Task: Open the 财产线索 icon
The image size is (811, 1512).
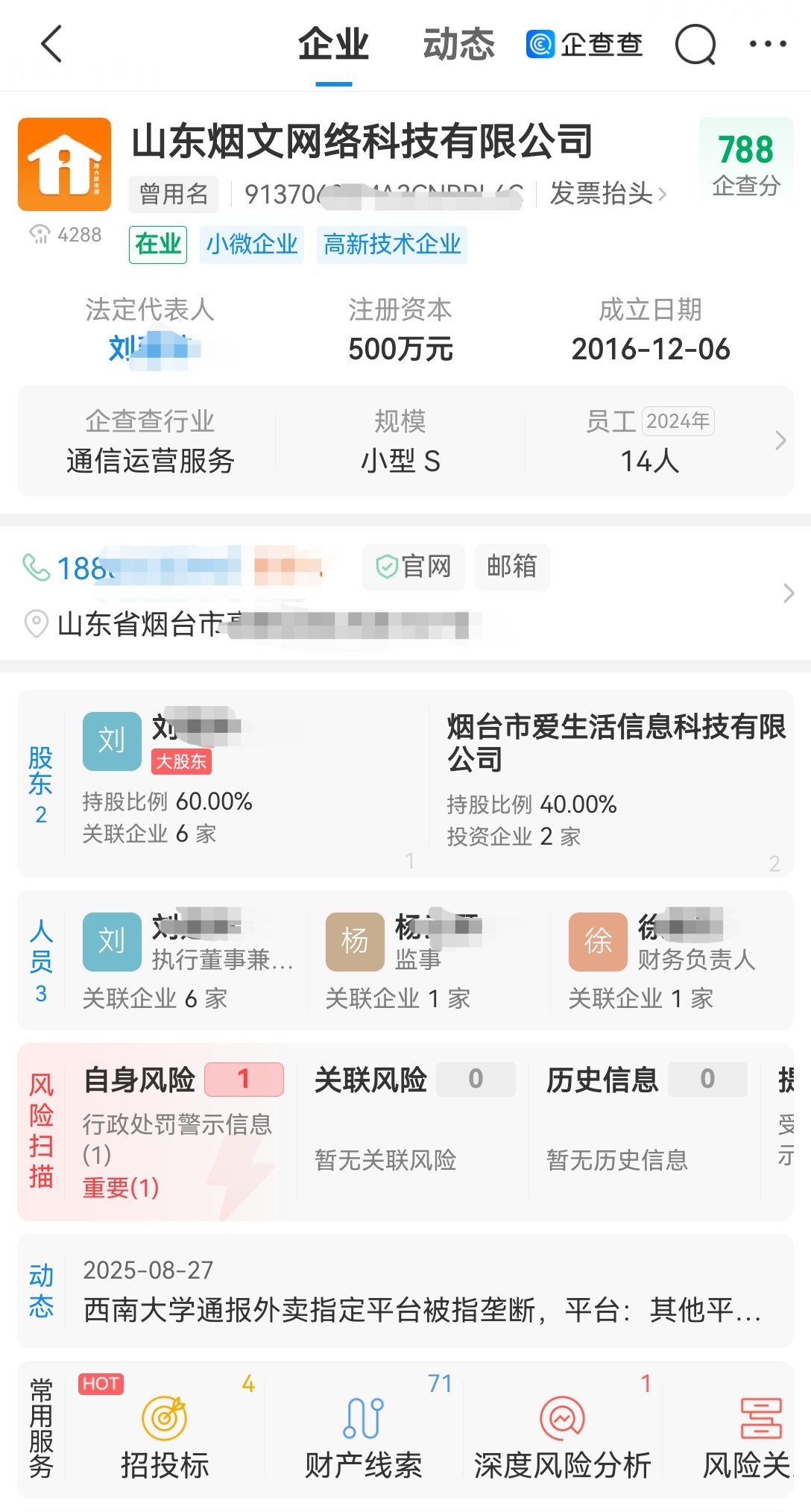Action: [x=363, y=1418]
